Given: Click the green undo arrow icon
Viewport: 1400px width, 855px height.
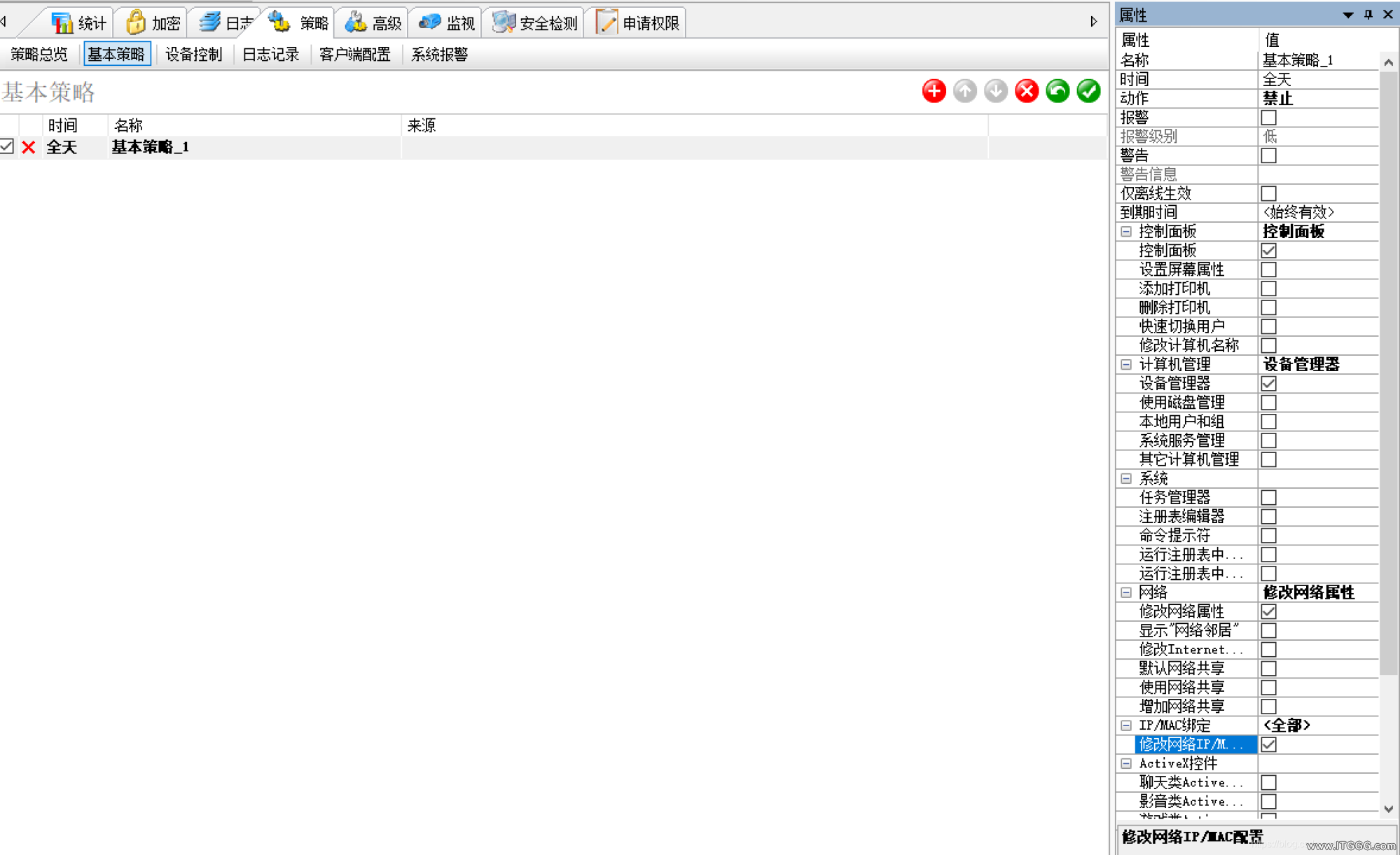Looking at the screenshot, I should [1058, 91].
